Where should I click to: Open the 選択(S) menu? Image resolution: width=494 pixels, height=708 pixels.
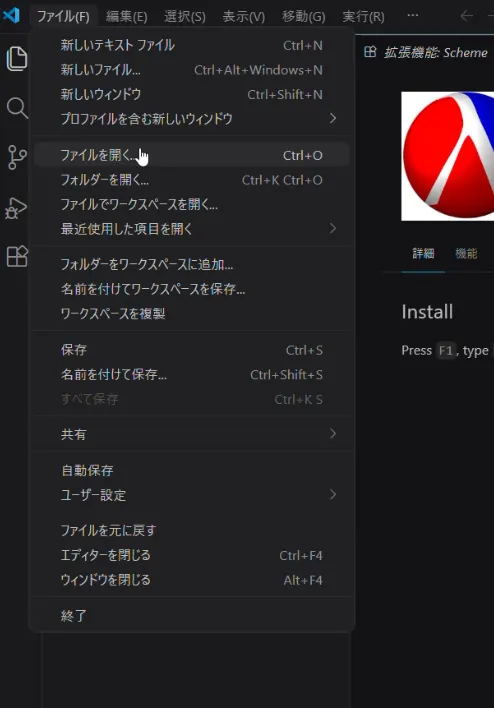[185, 16]
